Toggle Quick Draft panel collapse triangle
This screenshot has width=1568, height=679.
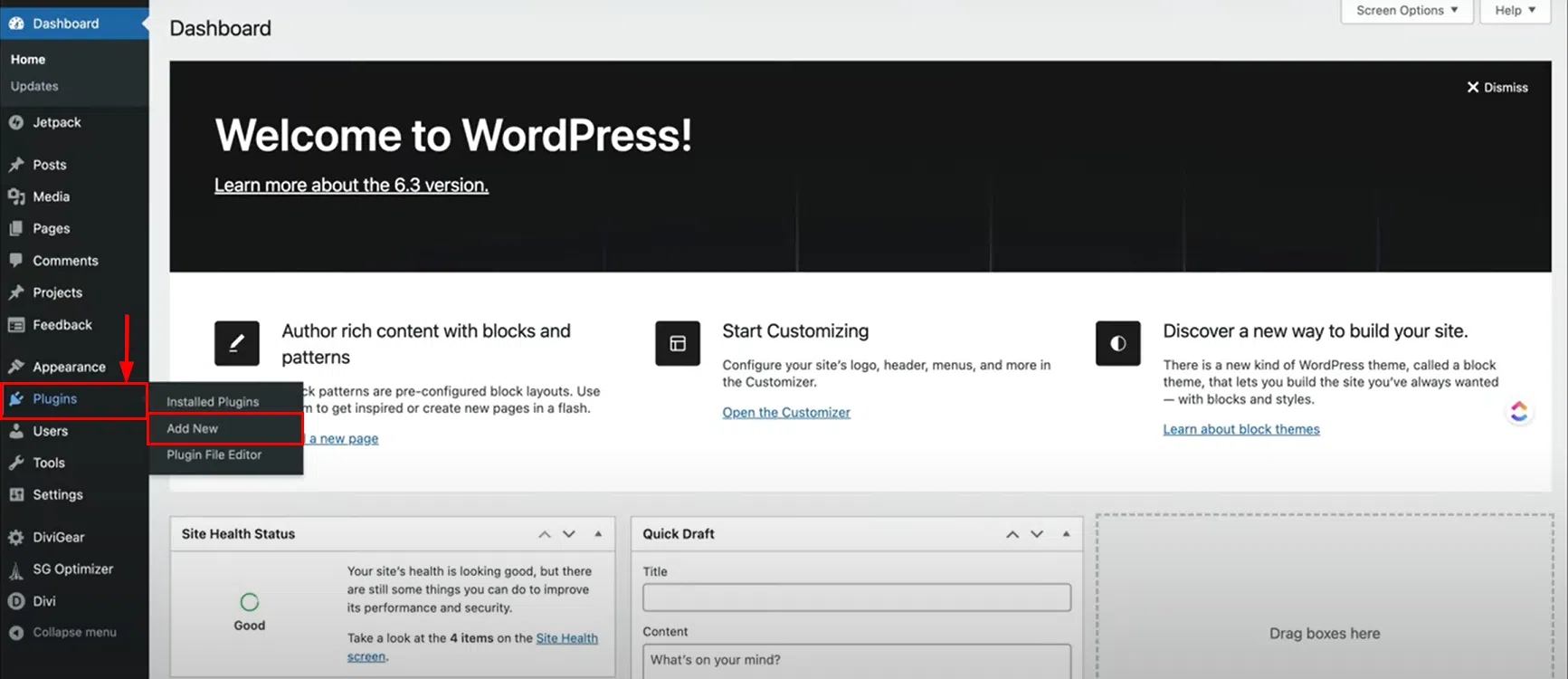(1066, 534)
